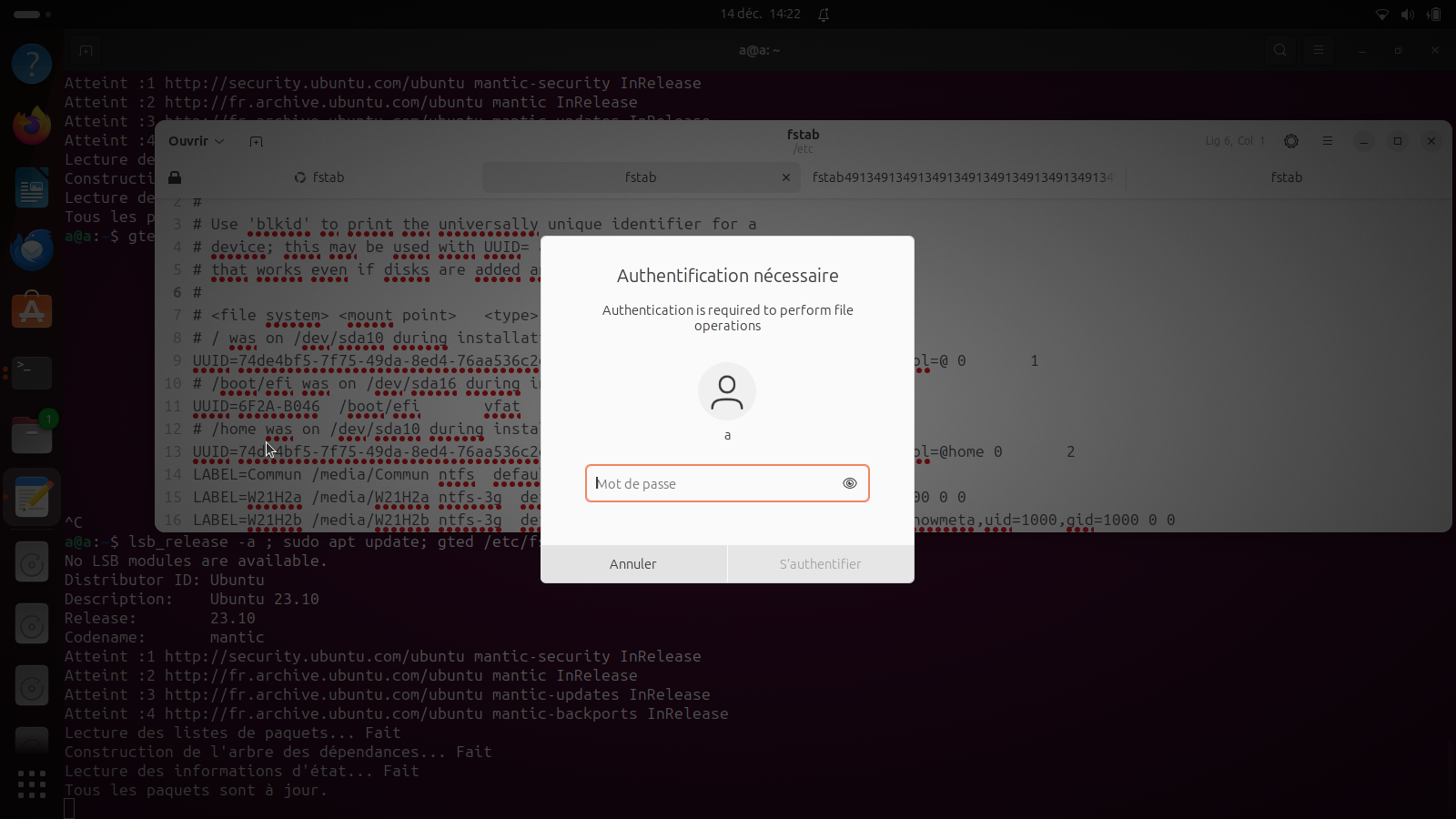This screenshot has width=1456, height=819.
Task: Launch Thunderbird Mail from the dock
Action: coord(32,249)
